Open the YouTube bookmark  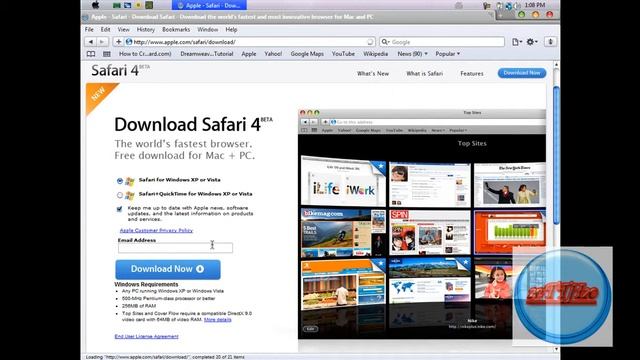343,54
